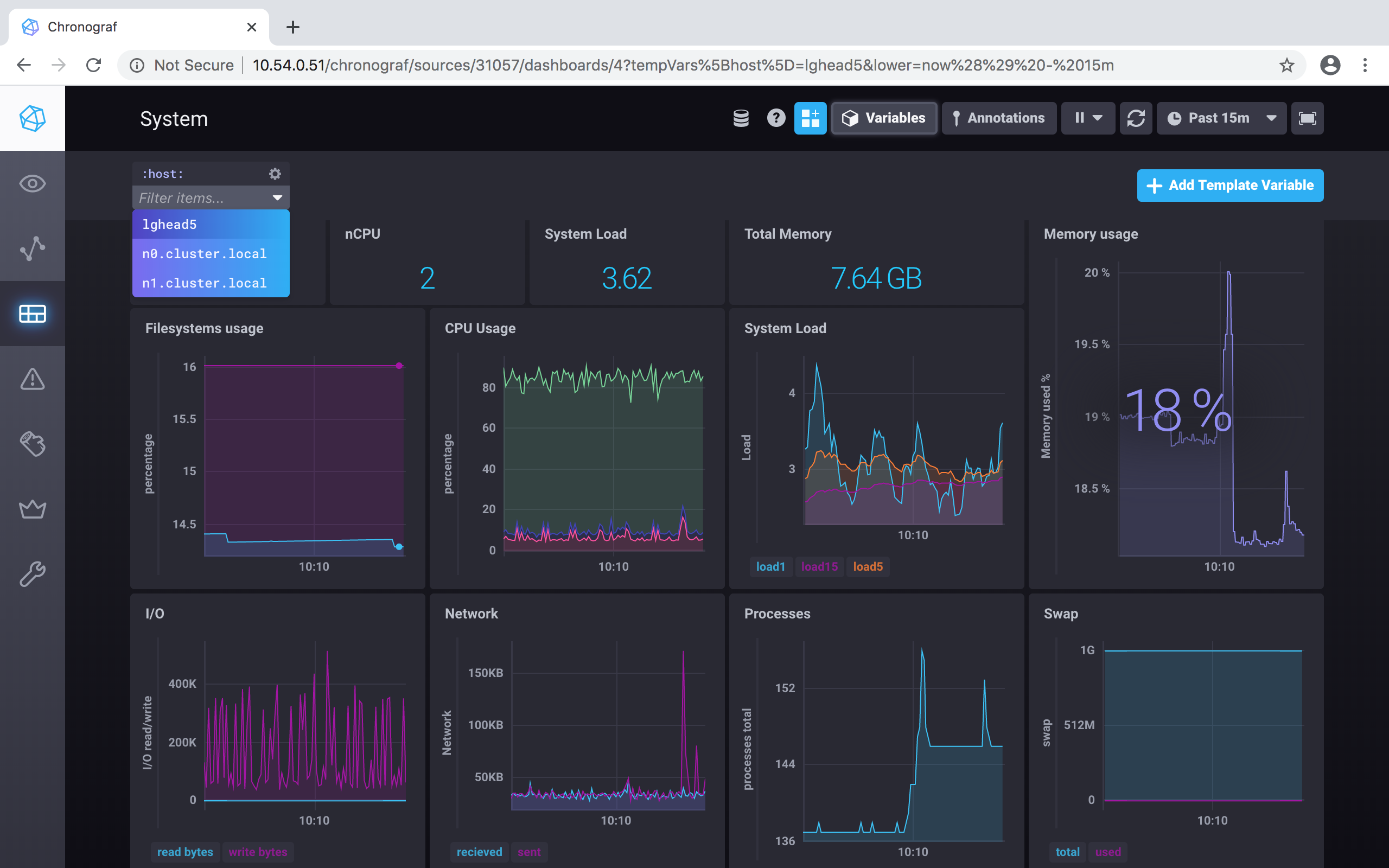
Task: Open the Past 15m time range dropdown
Action: tap(1221, 118)
